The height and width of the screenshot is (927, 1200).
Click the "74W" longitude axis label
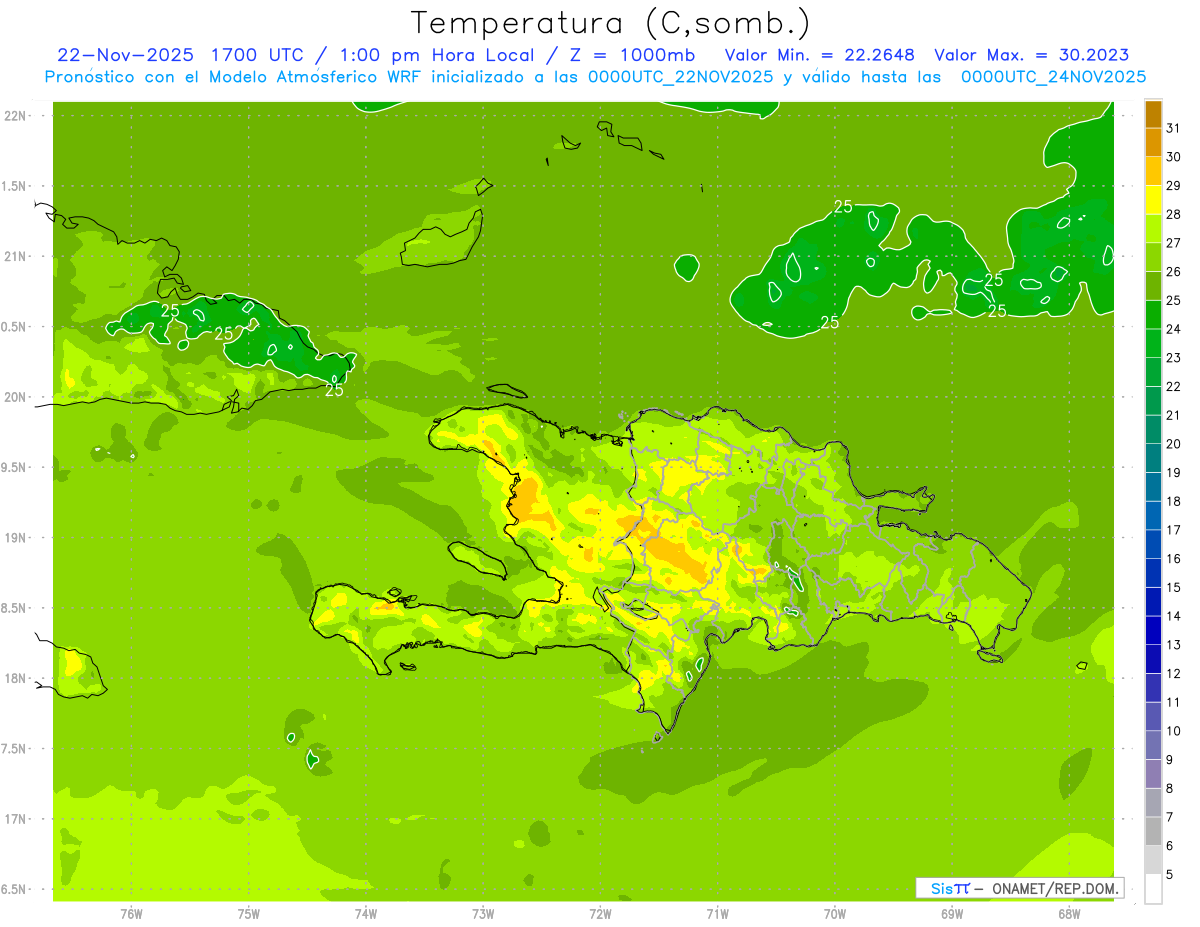point(365,915)
